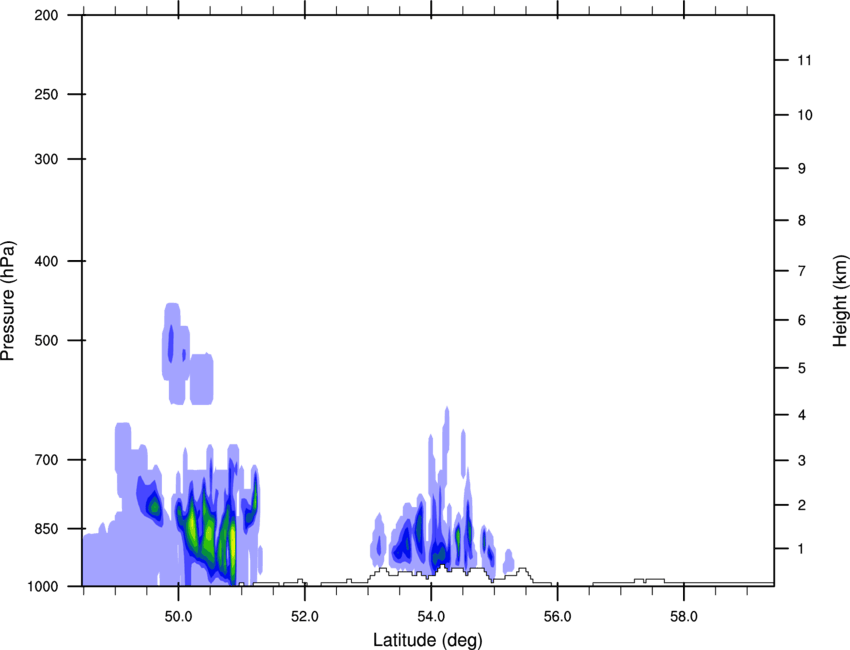
Task: Select the 1000 pressure tick label
Action: [43, 586]
